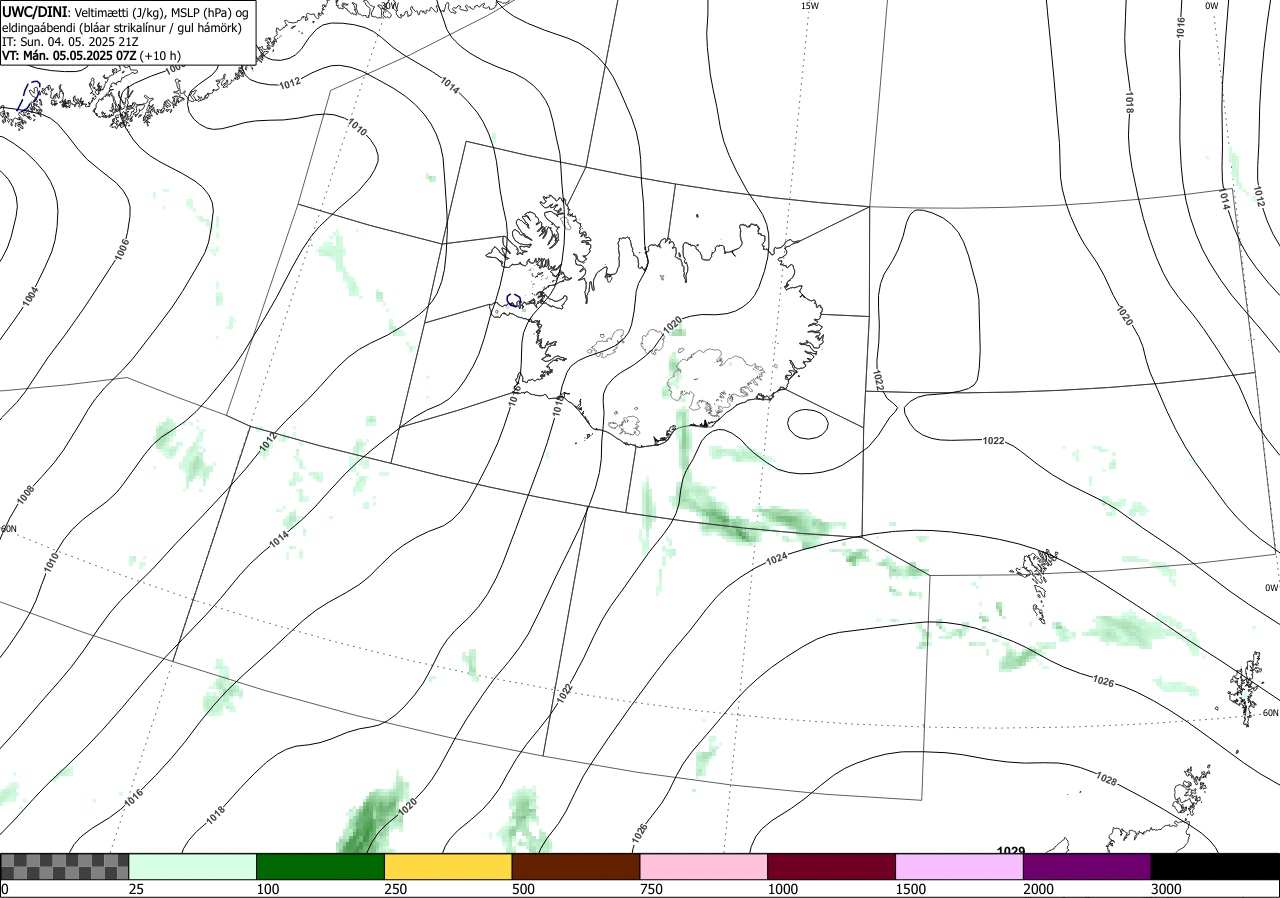The image size is (1280, 898).
Task: Click the '1029' pressure maximum label
Action: click(1011, 851)
